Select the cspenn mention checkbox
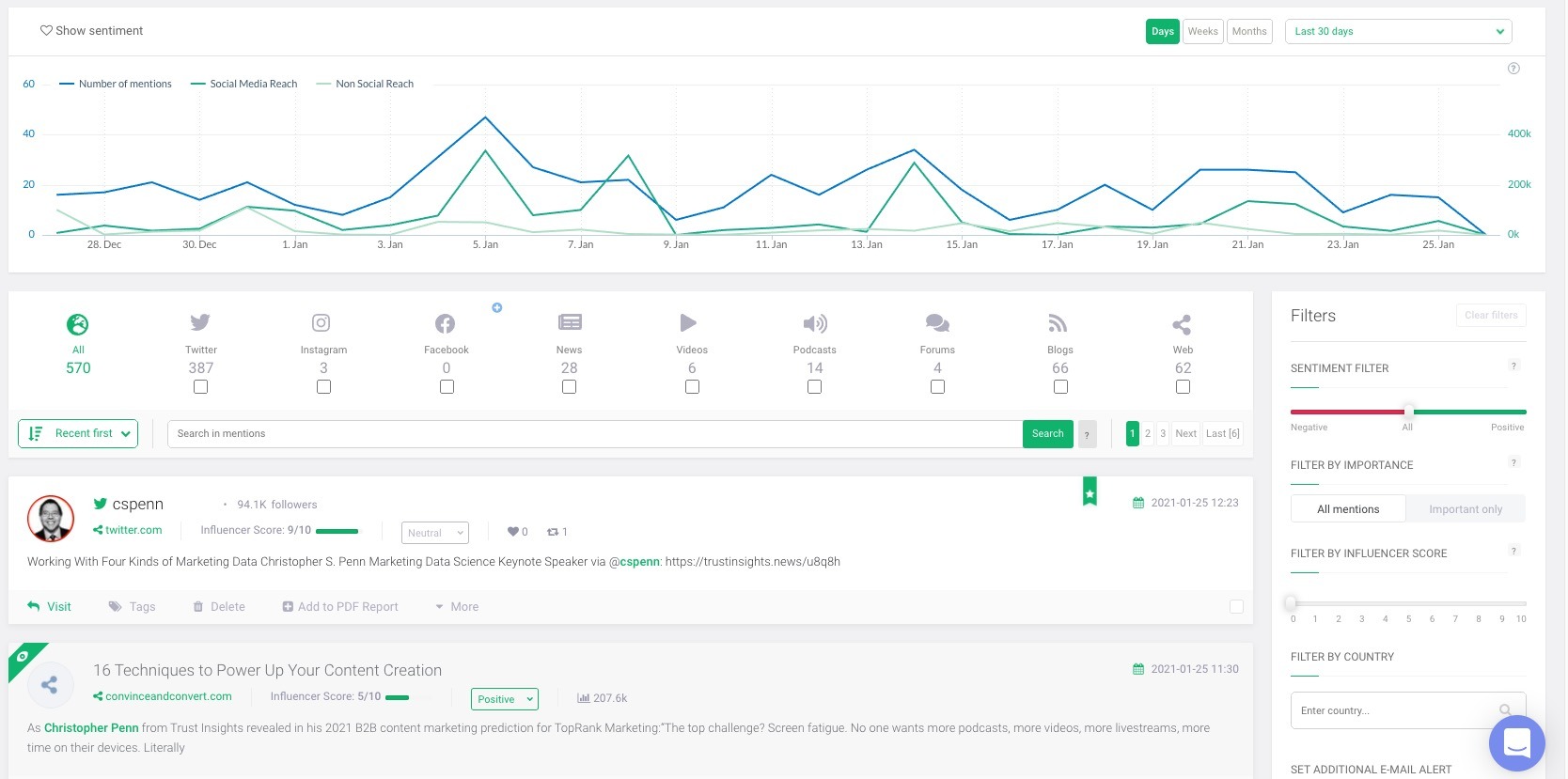This screenshot has height=779, width=1568. [x=1236, y=607]
